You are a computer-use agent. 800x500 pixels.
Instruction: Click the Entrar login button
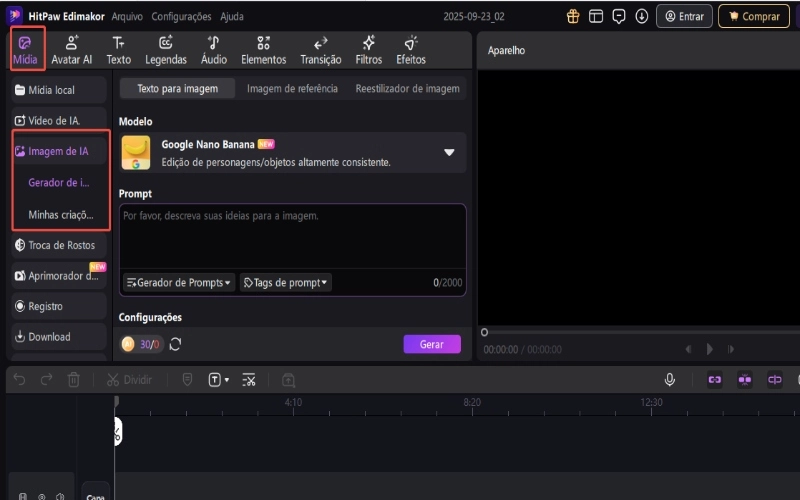[x=684, y=16]
